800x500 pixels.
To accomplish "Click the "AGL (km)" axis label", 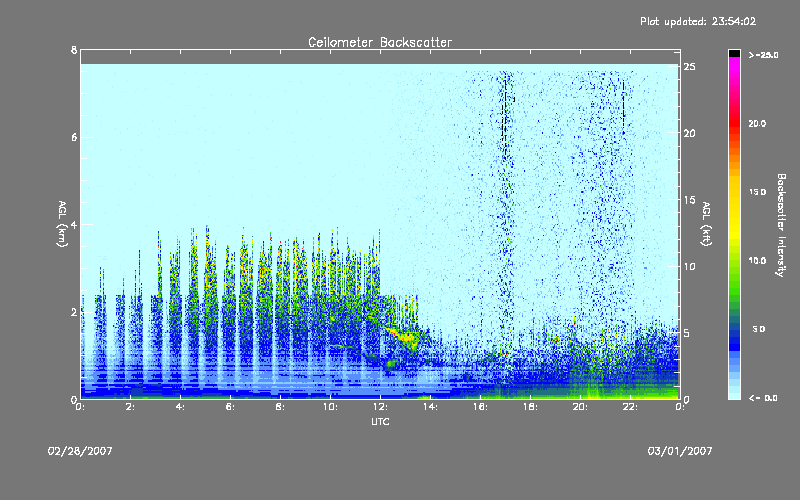I will pyautogui.click(x=62, y=224).
